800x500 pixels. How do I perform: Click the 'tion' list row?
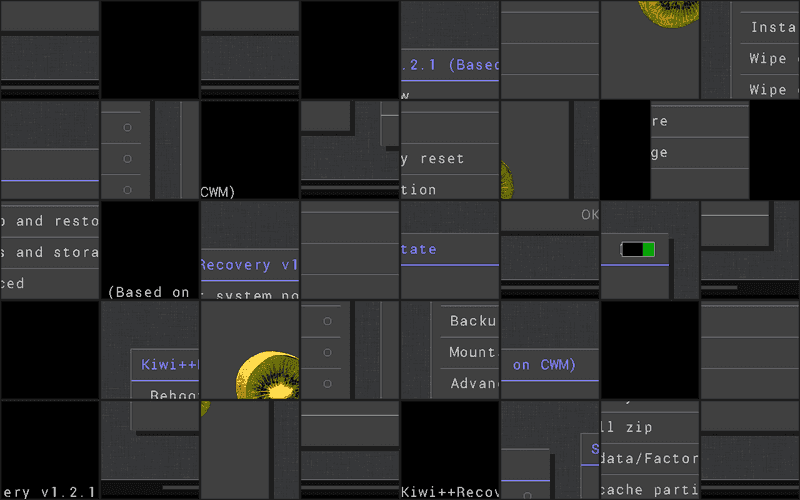tap(449, 188)
